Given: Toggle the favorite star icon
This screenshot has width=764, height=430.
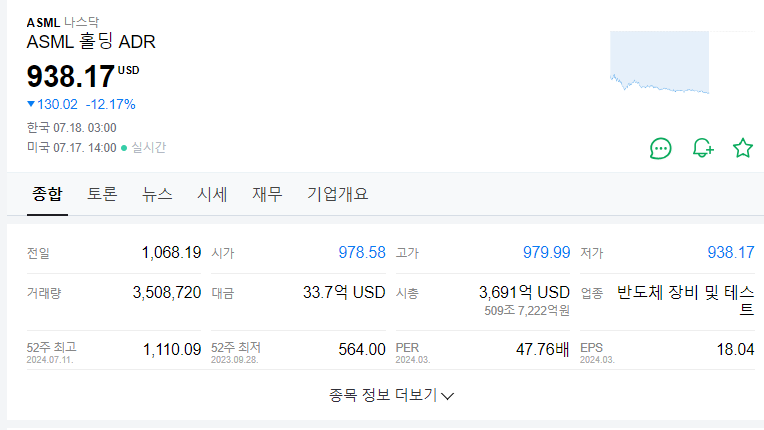Looking at the screenshot, I should tap(743, 148).
